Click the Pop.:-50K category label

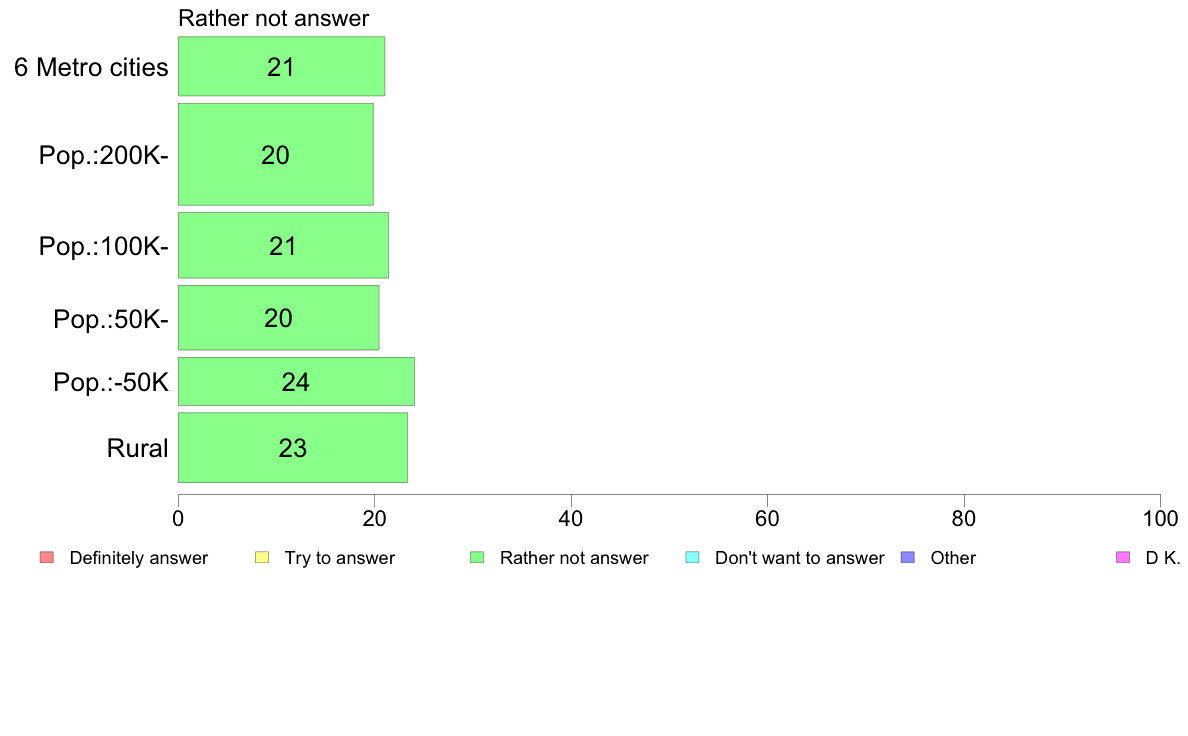111,382
